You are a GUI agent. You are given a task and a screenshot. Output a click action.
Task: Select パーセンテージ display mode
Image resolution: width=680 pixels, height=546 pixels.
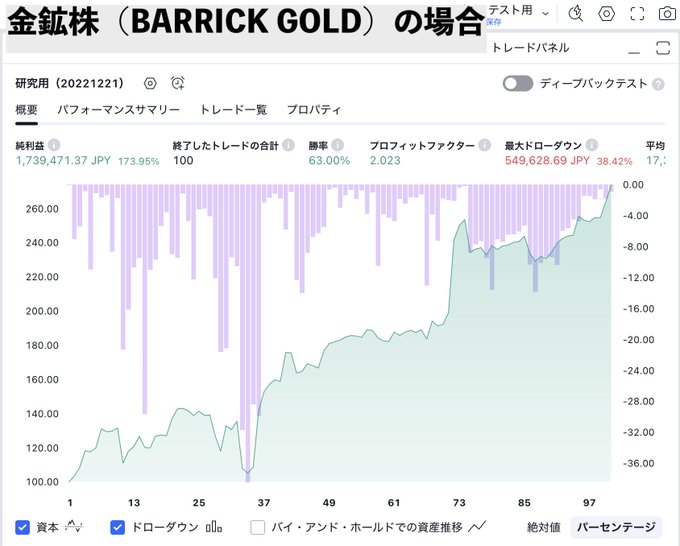[616, 527]
